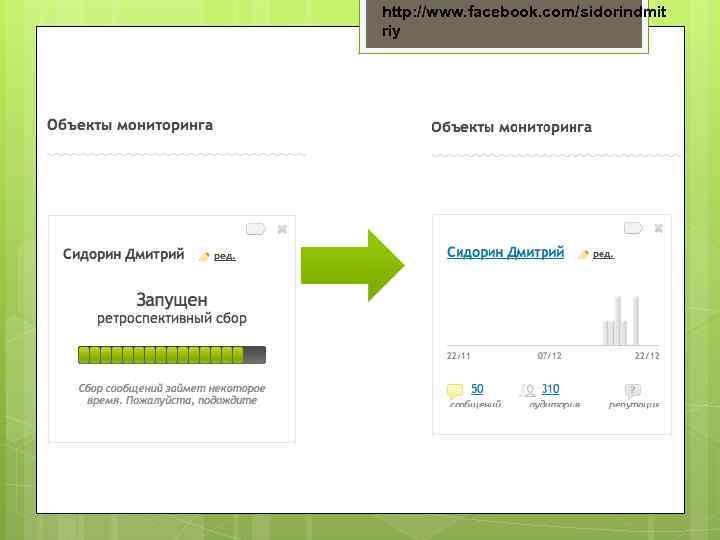Click the right 'Объекты мониторинга' heading

tap(511, 127)
